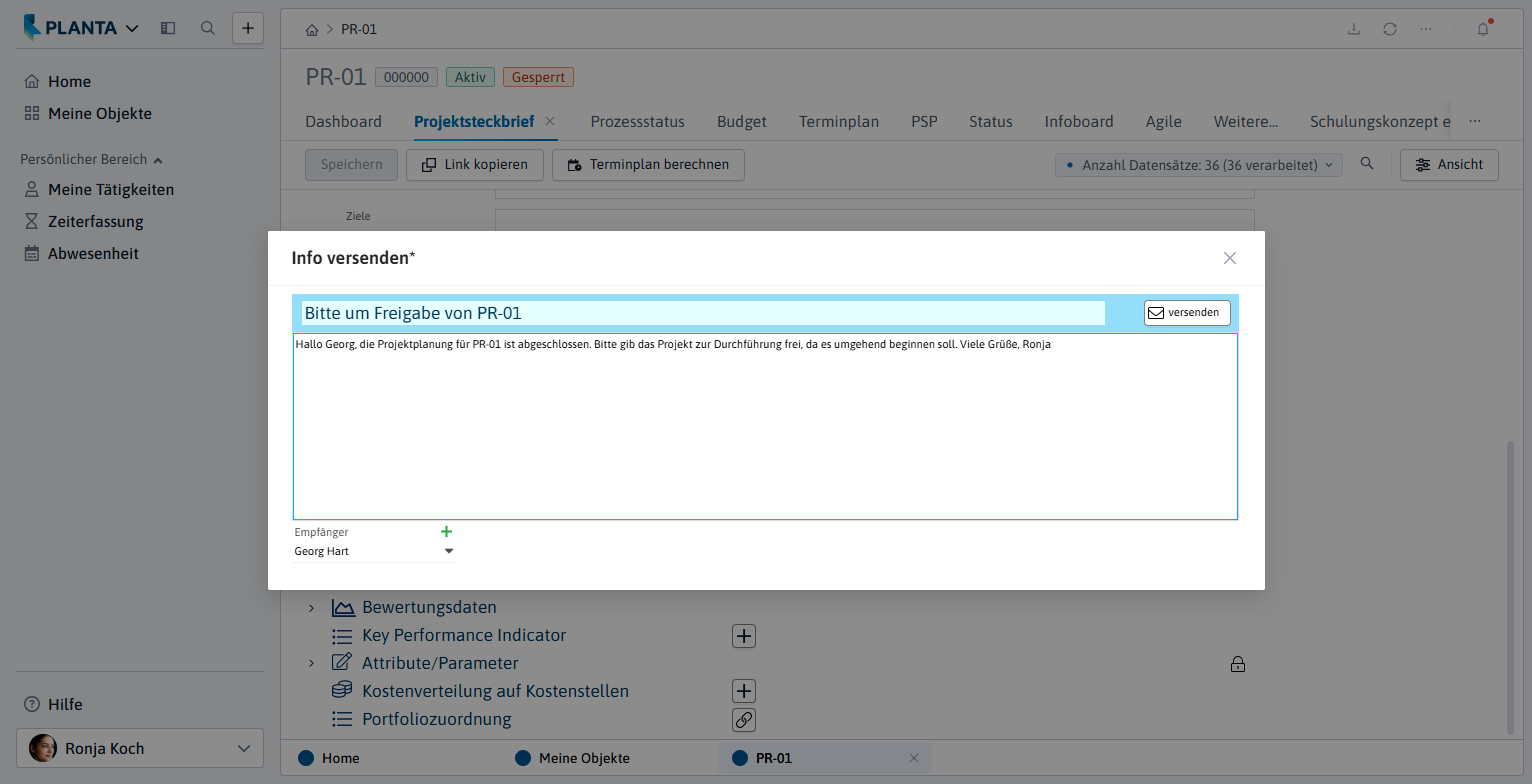Screen dimensions: 1532x784
Task: Toggle the sidebar panel icon
Action: pyautogui.click(x=168, y=29)
